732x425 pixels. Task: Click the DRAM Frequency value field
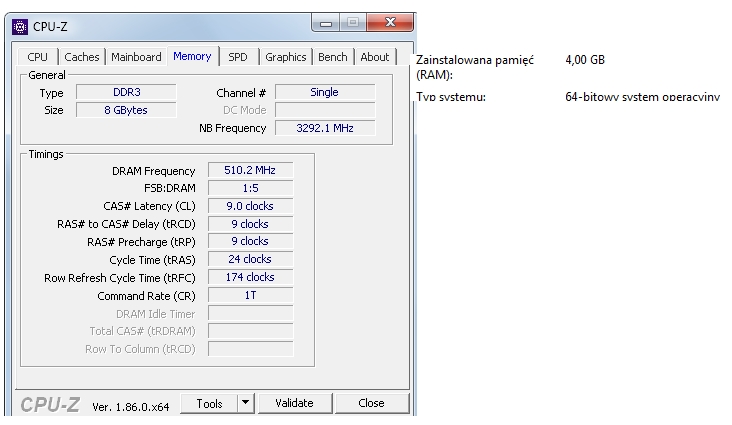coord(250,171)
